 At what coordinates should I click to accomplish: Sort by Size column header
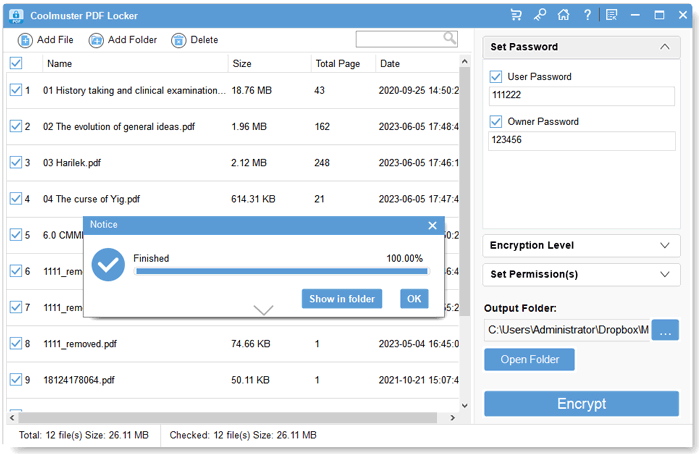242,63
